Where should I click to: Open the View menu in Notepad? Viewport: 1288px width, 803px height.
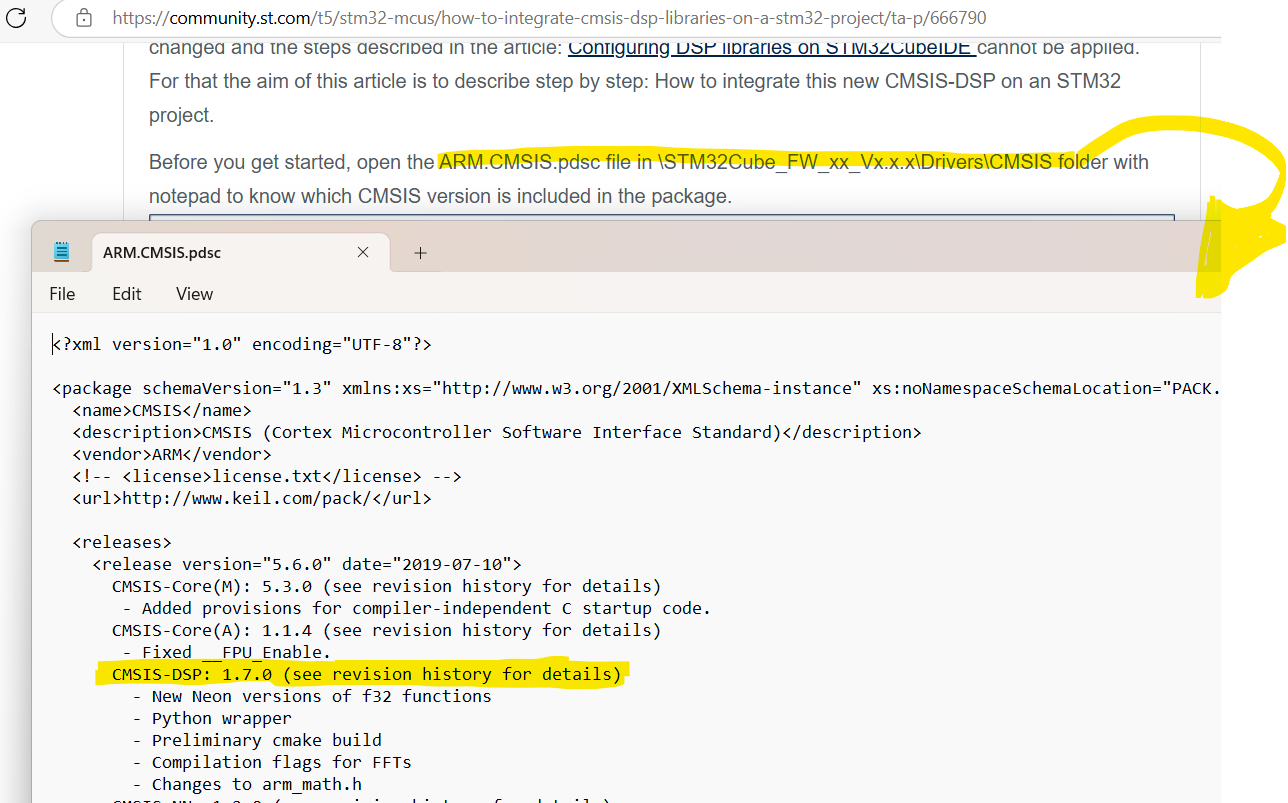194,294
